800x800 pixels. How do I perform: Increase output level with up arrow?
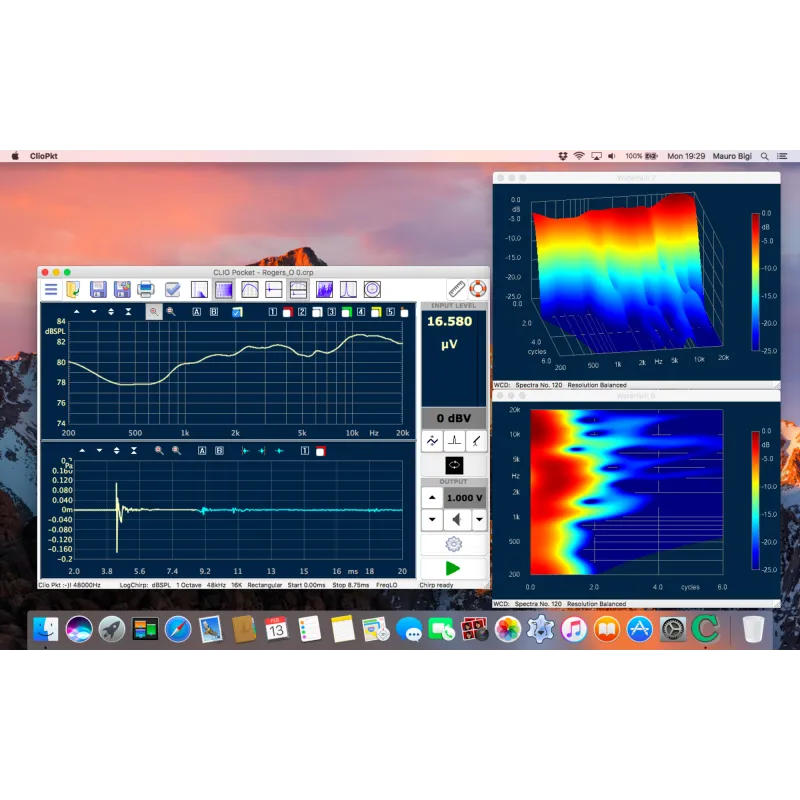[x=432, y=497]
